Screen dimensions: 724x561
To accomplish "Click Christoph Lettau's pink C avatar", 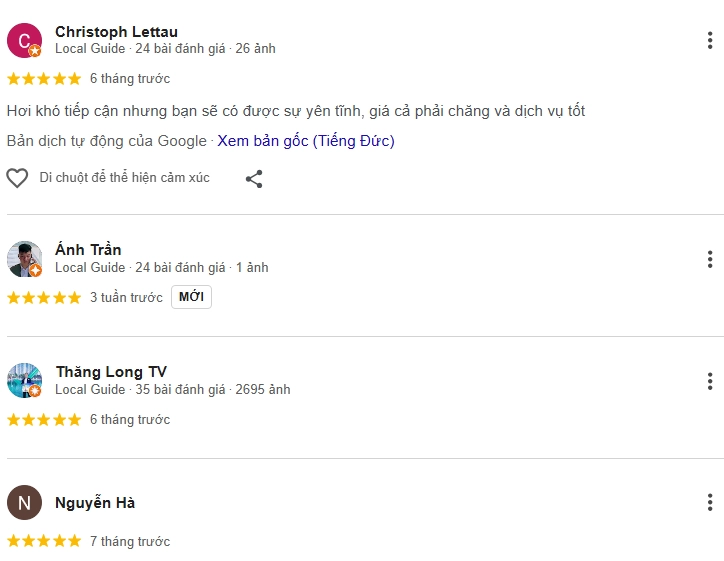I will click(x=24, y=41).
